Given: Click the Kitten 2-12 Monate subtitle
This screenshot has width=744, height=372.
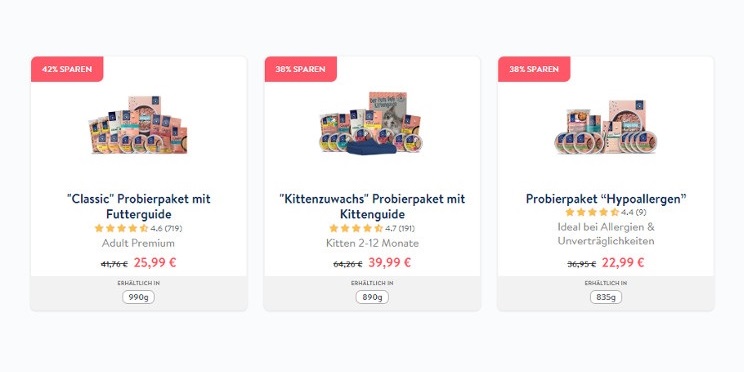Looking at the screenshot, I should [x=372, y=243].
